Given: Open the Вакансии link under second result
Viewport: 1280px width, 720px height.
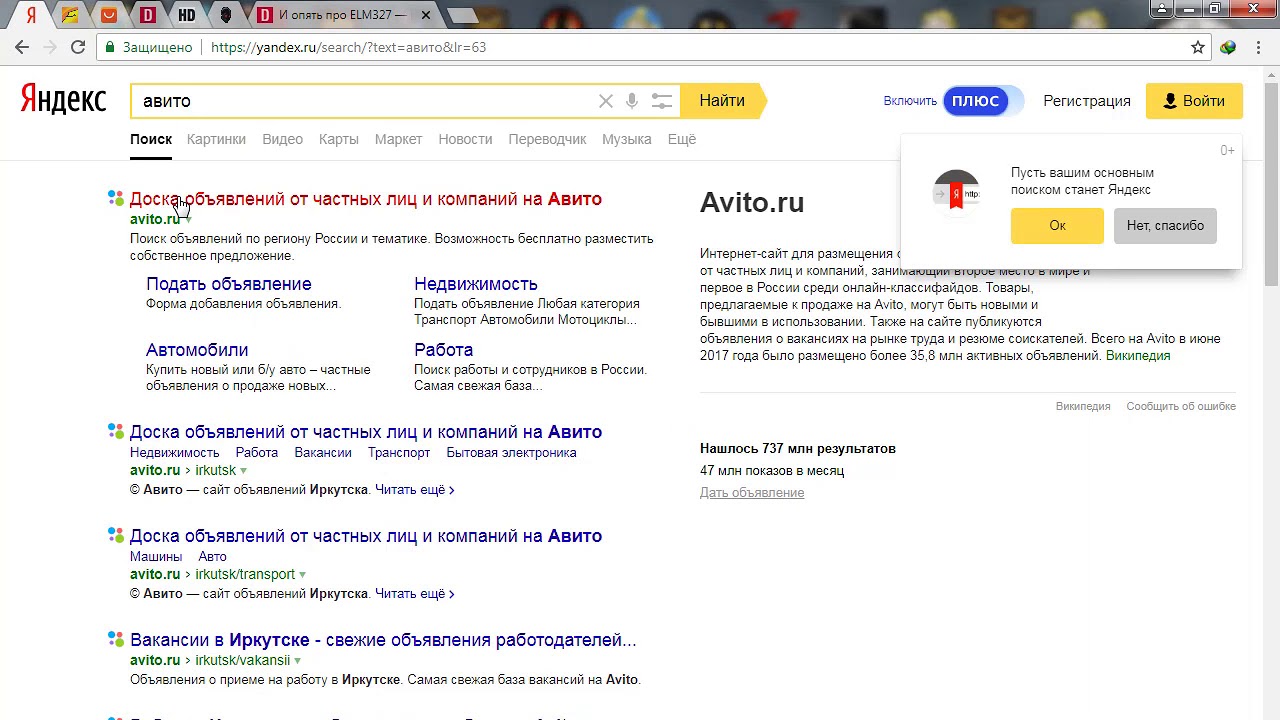Looking at the screenshot, I should pos(323,453).
